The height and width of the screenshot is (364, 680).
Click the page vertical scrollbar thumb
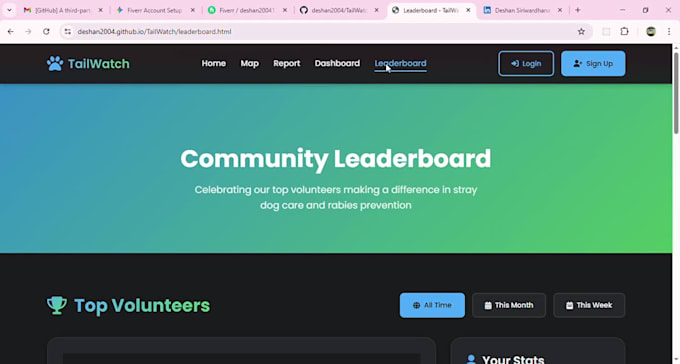(x=676, y=93)
